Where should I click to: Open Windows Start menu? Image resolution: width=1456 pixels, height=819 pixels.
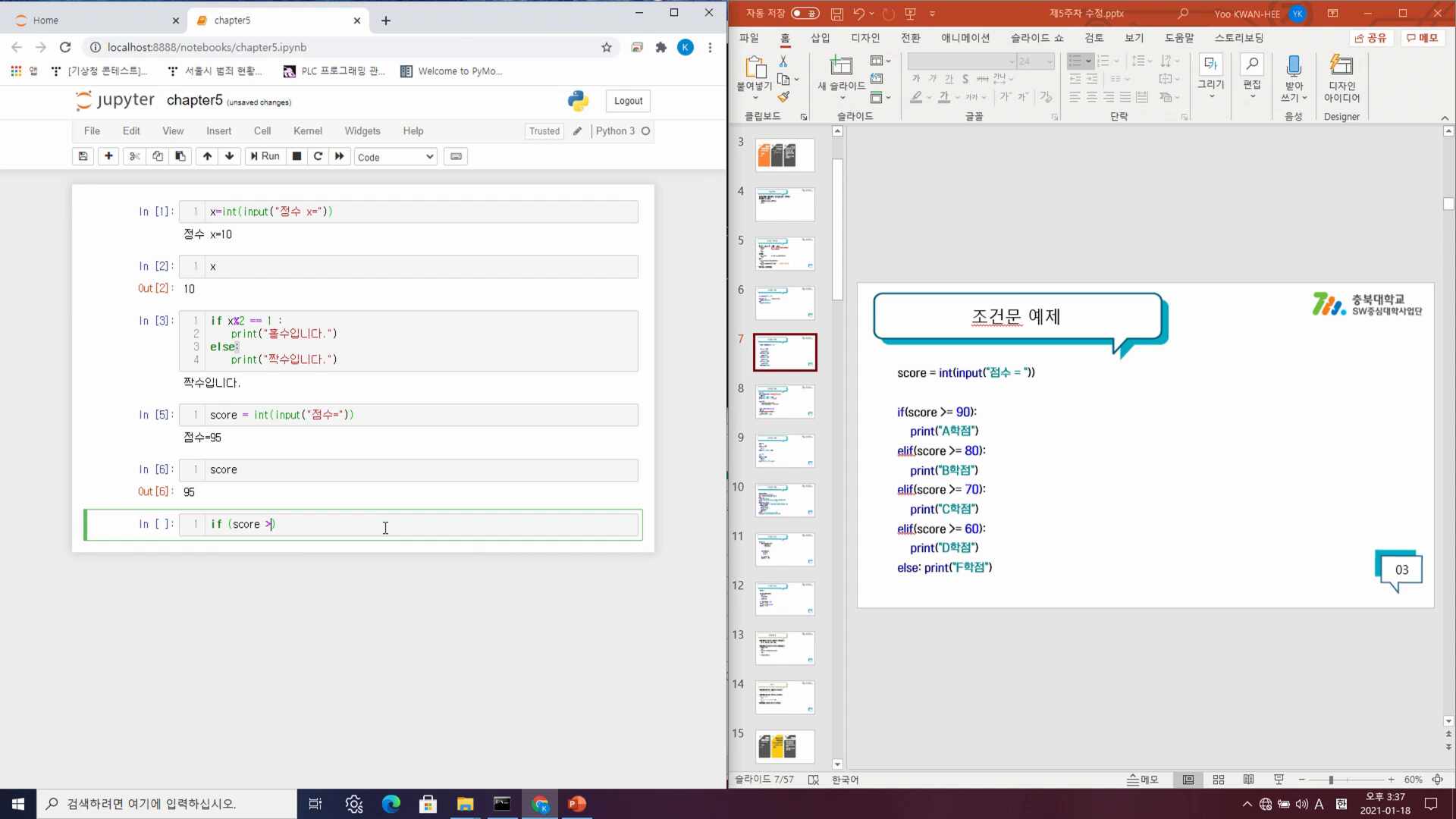(18, 804)
